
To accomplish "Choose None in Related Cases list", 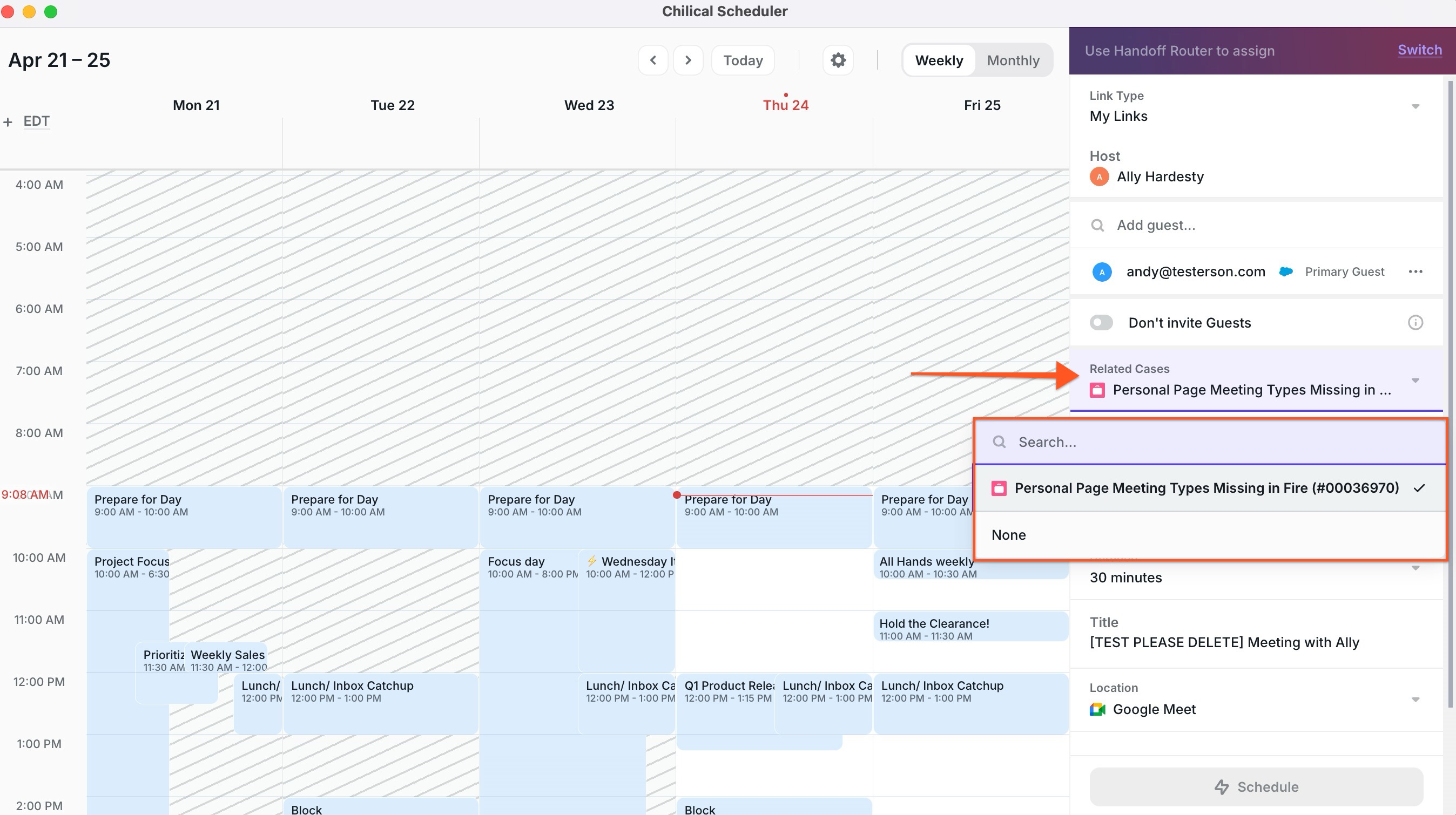I will pyautogui.click(x=1008, y=535).
